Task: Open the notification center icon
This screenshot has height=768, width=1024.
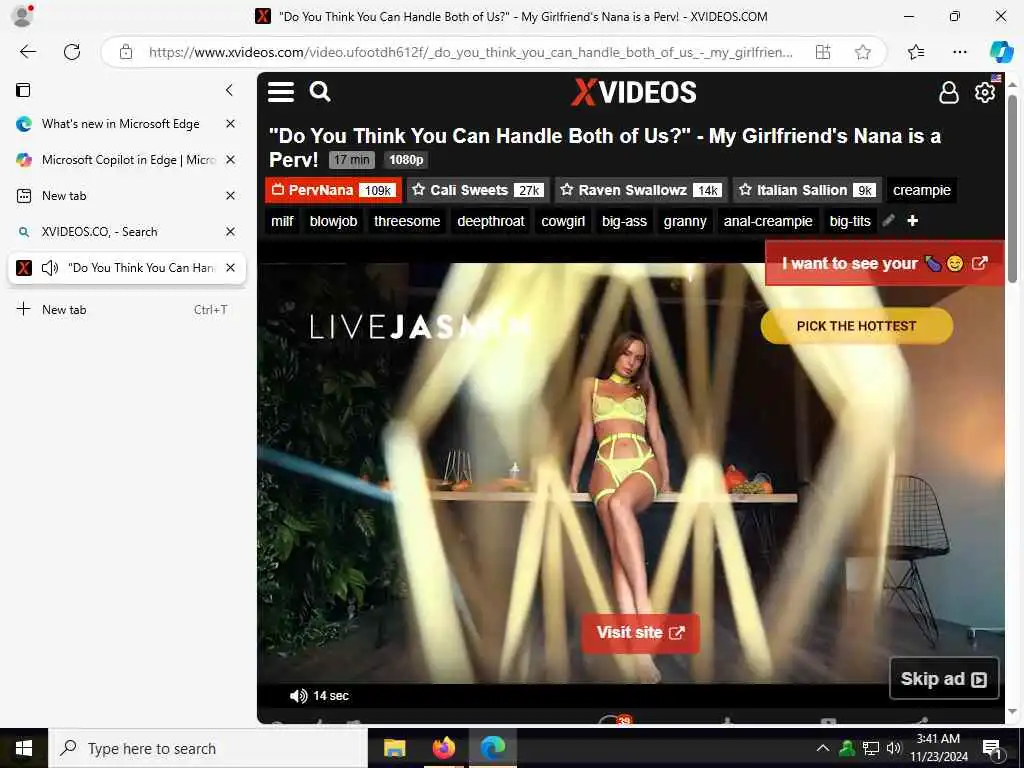Action: pos(991,750)
